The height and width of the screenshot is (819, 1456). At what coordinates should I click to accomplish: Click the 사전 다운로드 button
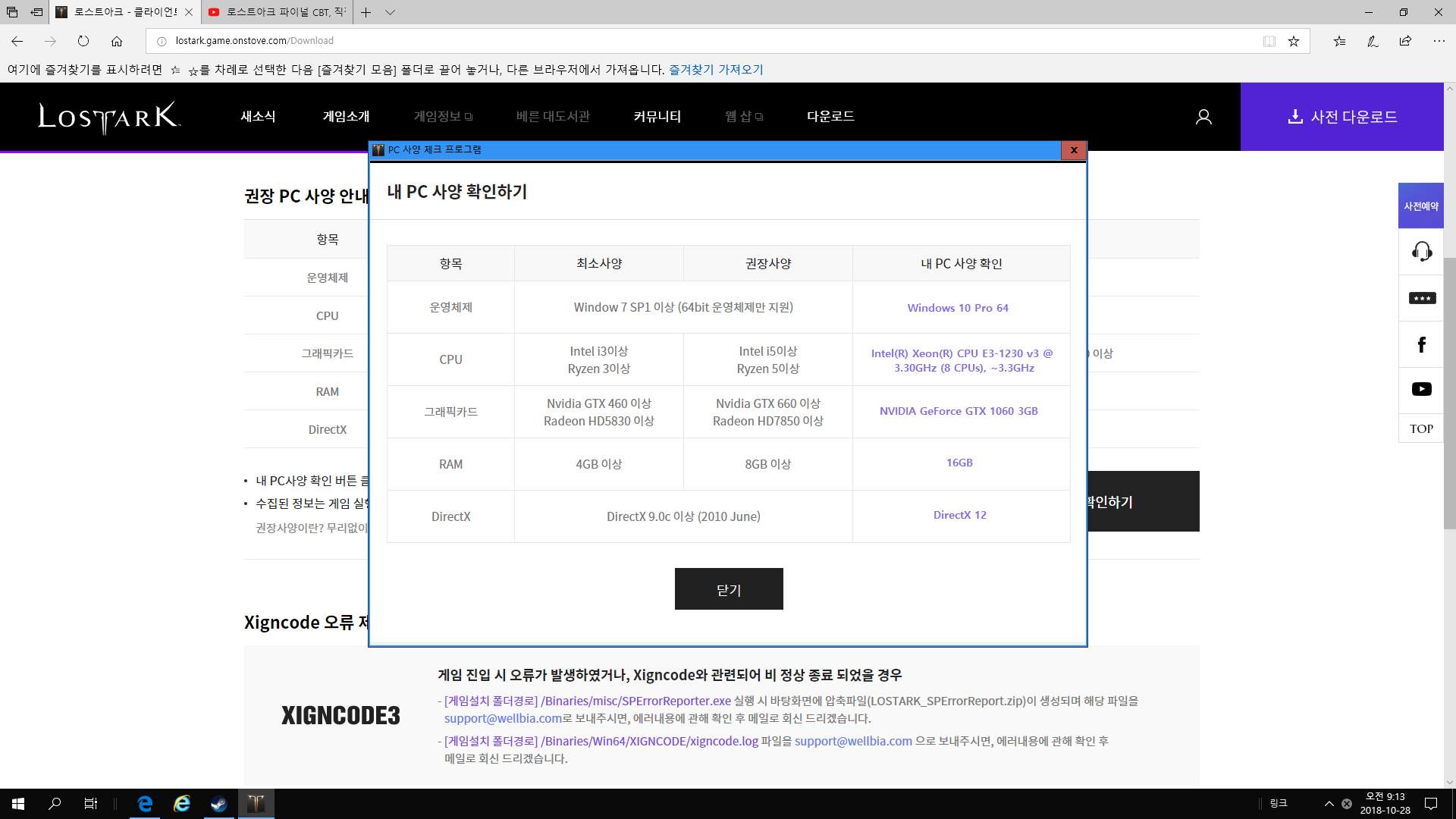1341,117
